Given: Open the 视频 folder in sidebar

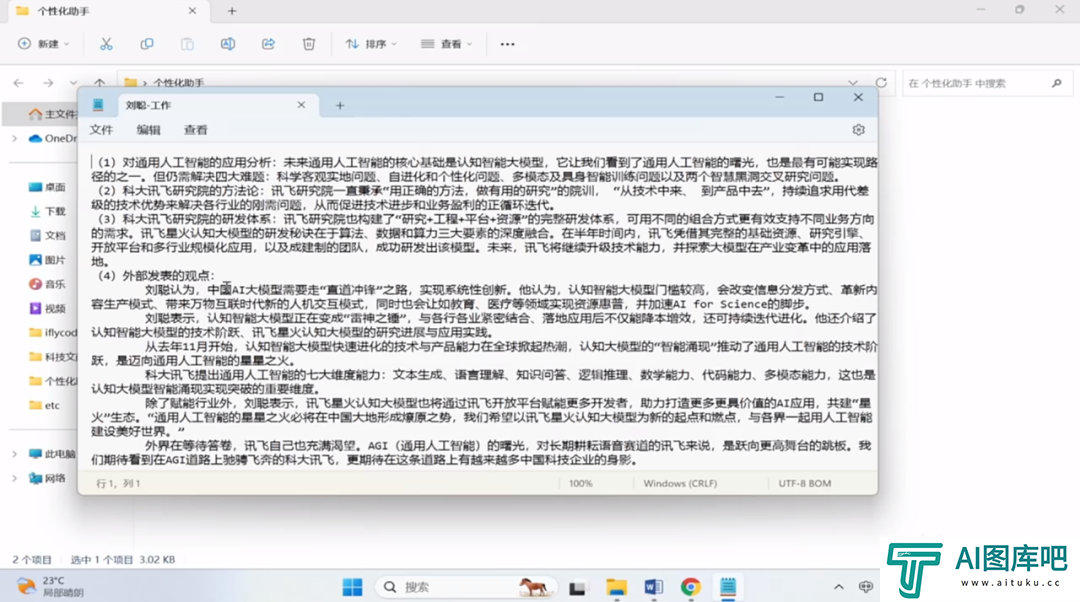Looking at the screenshot, I should point(48,309).
